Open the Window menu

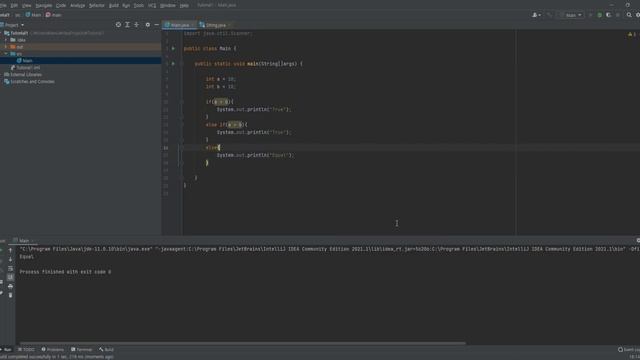pyautogui.click(x=168, y=5)
